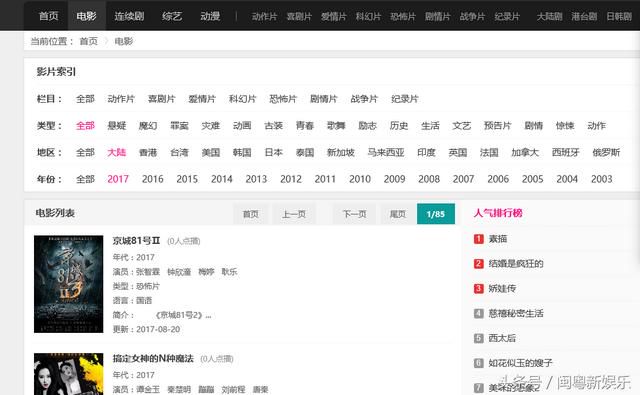Image resolution: width=640 pixels, height=395 pixels.
Task: Jump to last page with 尾页
Action: point(398,214)
